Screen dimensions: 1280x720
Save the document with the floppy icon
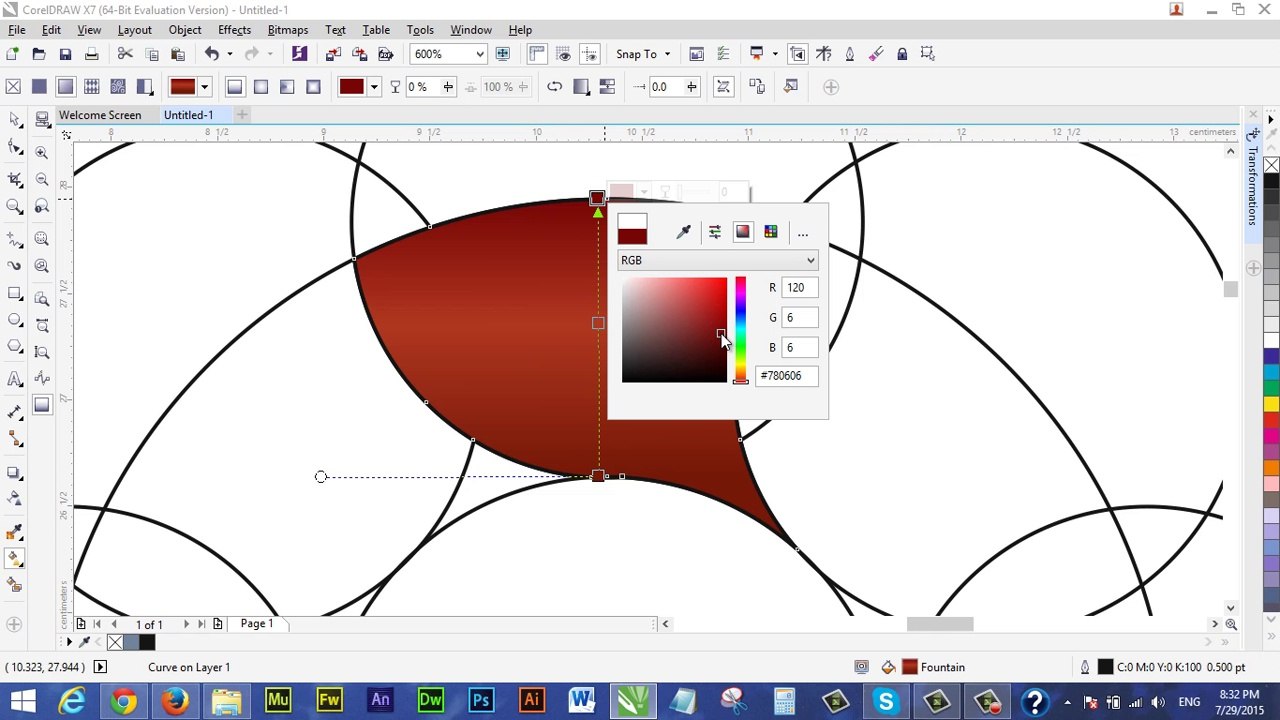coord(65,54)
